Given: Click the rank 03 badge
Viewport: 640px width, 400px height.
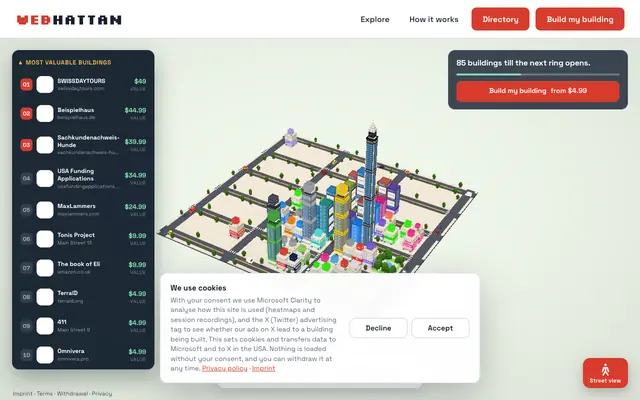Looking at the screenshot, I should pos(27,145).
